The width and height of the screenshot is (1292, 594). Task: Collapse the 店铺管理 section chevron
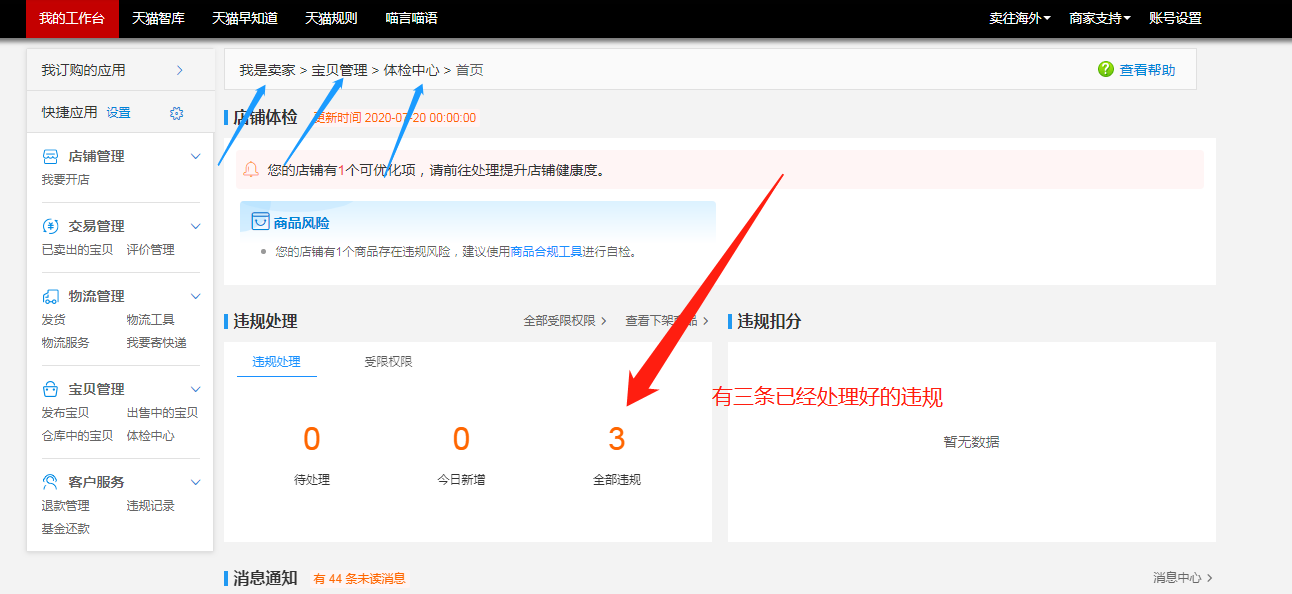click(x=196, y=157)
